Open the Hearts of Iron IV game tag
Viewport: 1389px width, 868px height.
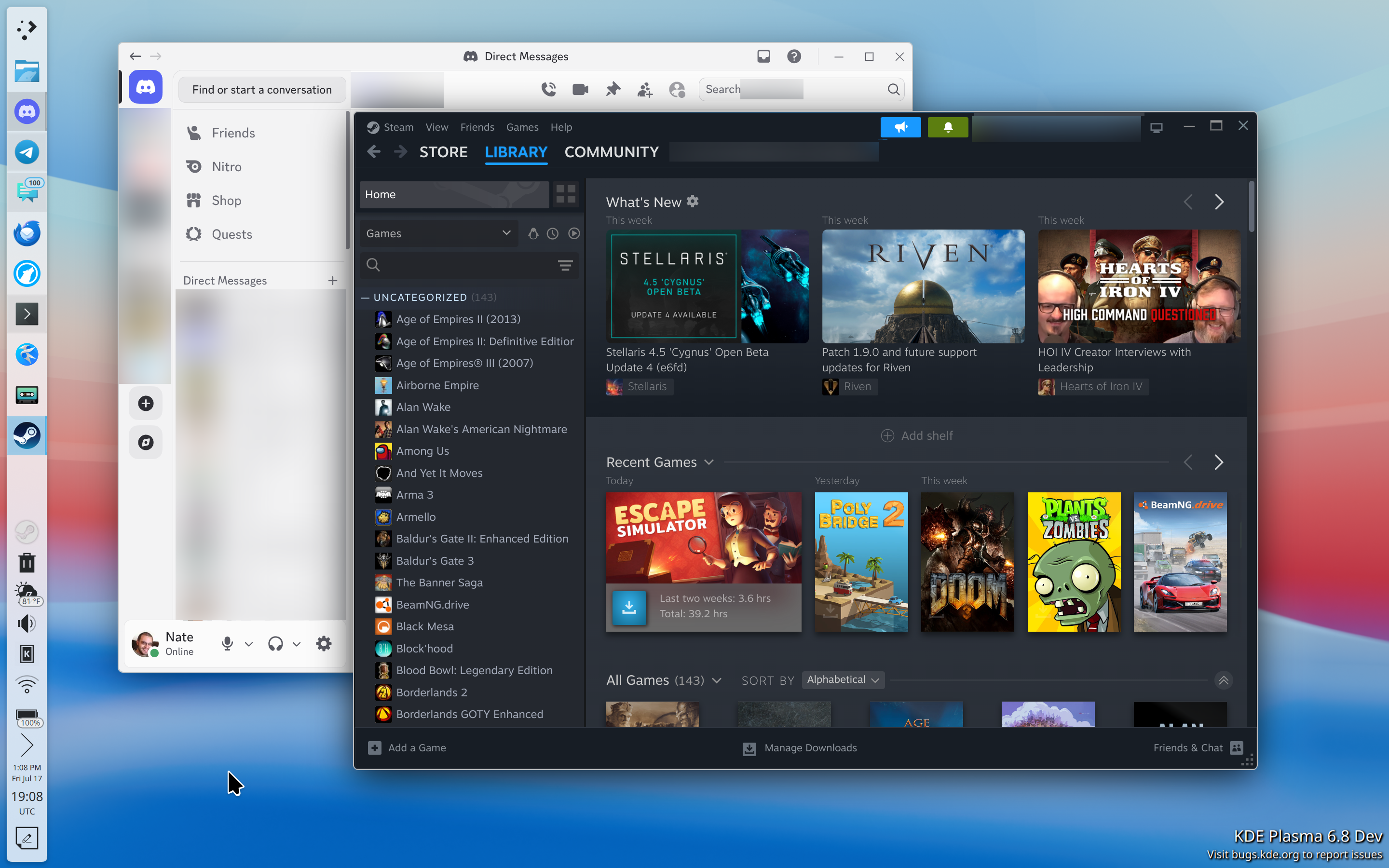[1093, 387]
